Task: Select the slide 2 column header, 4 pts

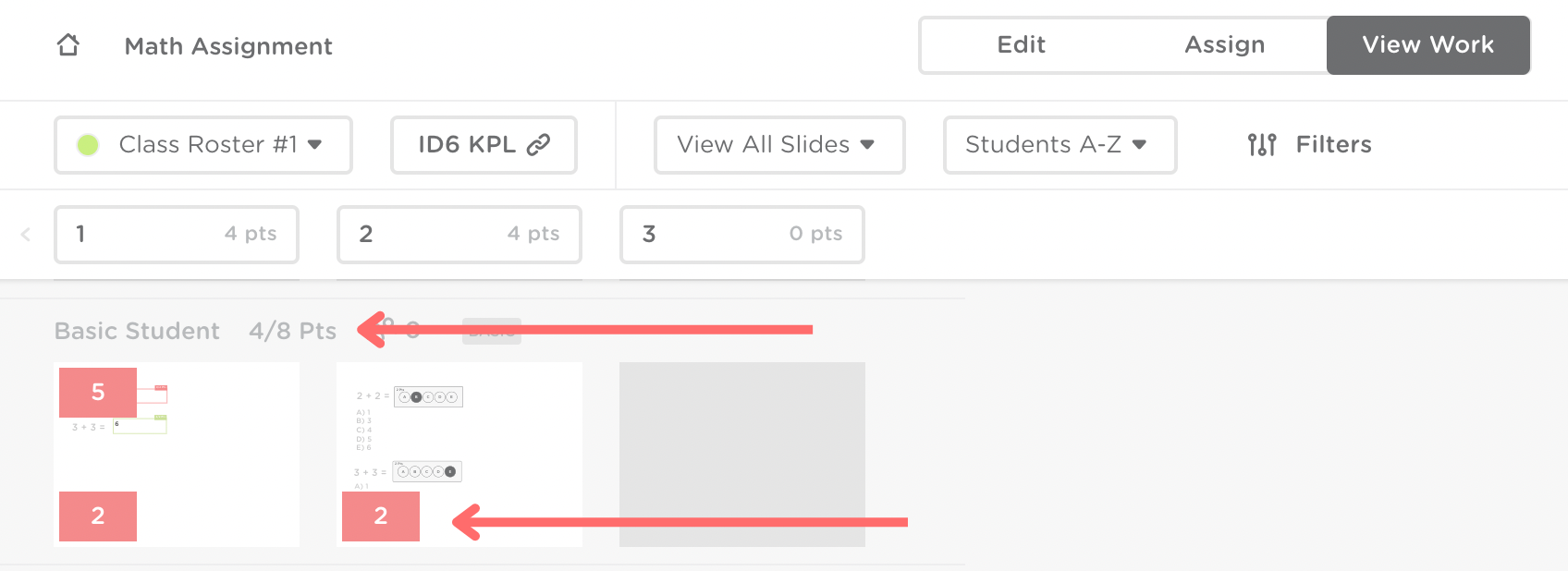Action: coord(459,235)
